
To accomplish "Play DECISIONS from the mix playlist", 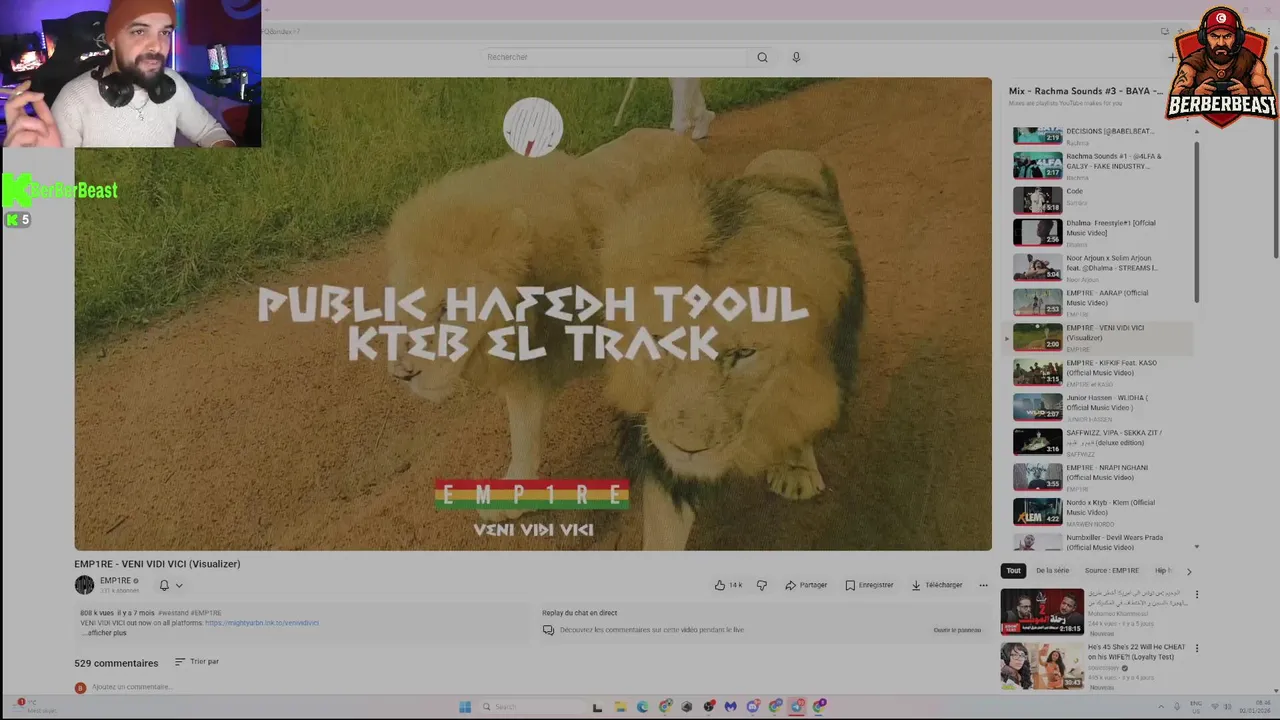I will click(x=1100, y=135).
